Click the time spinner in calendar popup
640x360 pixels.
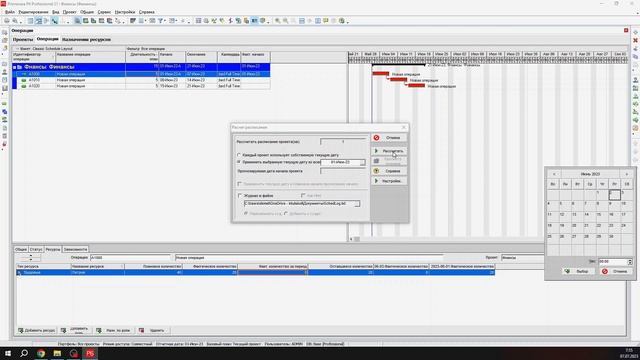click(x=630, y=262)
